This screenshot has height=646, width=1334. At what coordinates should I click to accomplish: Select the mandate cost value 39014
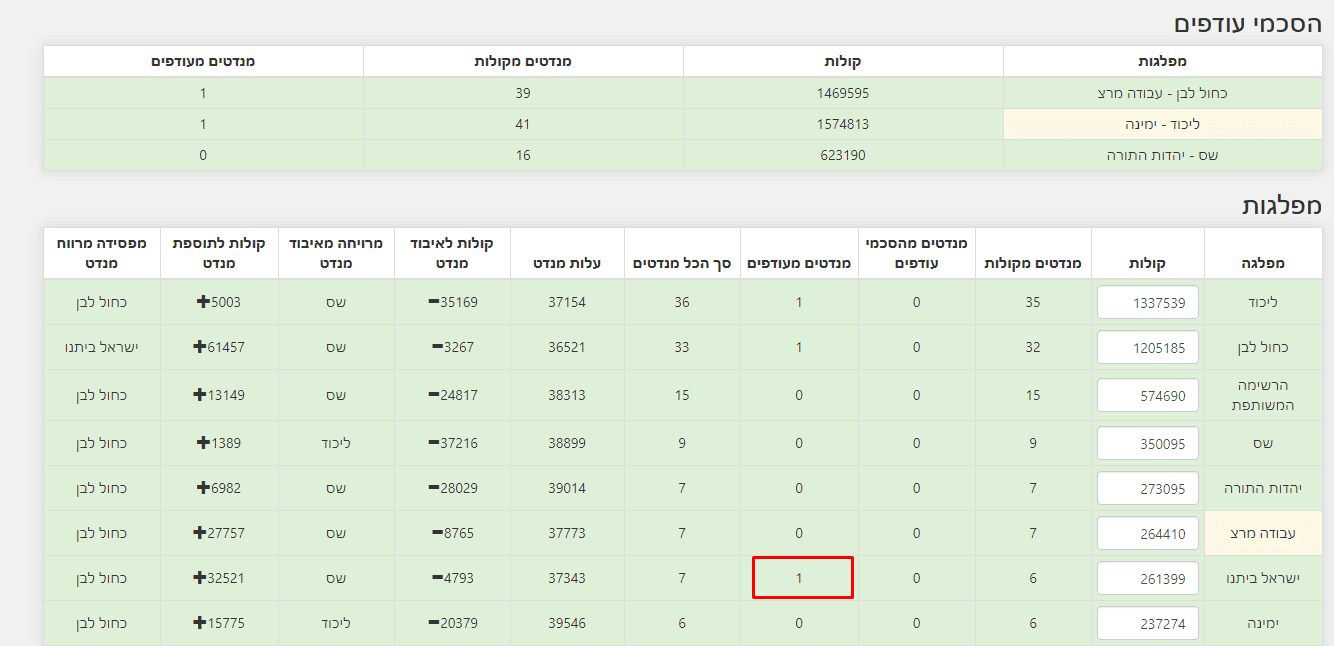[567, 488]
